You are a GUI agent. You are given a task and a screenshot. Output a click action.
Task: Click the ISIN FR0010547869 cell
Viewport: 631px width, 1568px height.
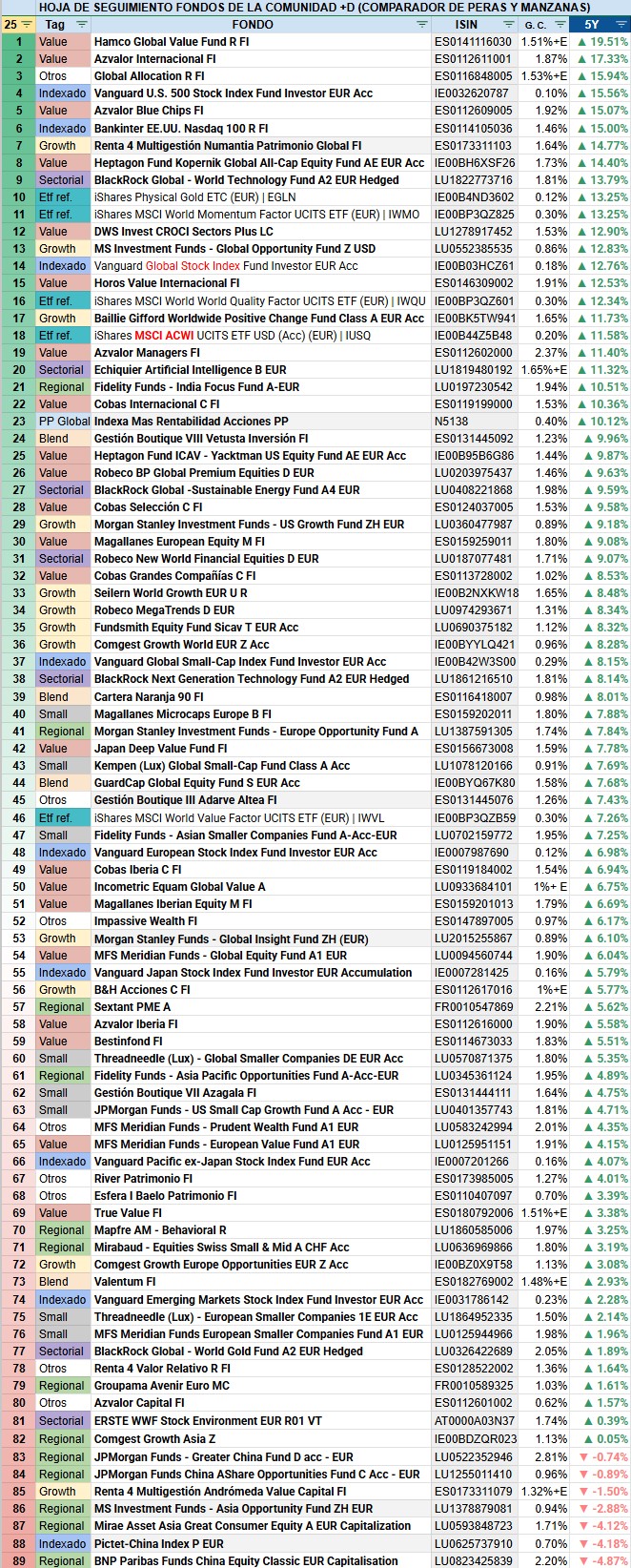coord(474,1007)
